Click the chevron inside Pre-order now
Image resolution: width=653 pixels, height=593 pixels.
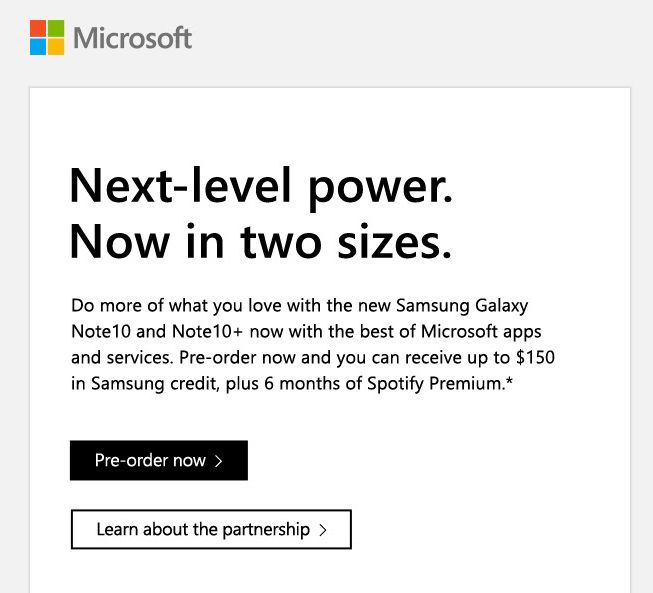[x=219, y=461]
